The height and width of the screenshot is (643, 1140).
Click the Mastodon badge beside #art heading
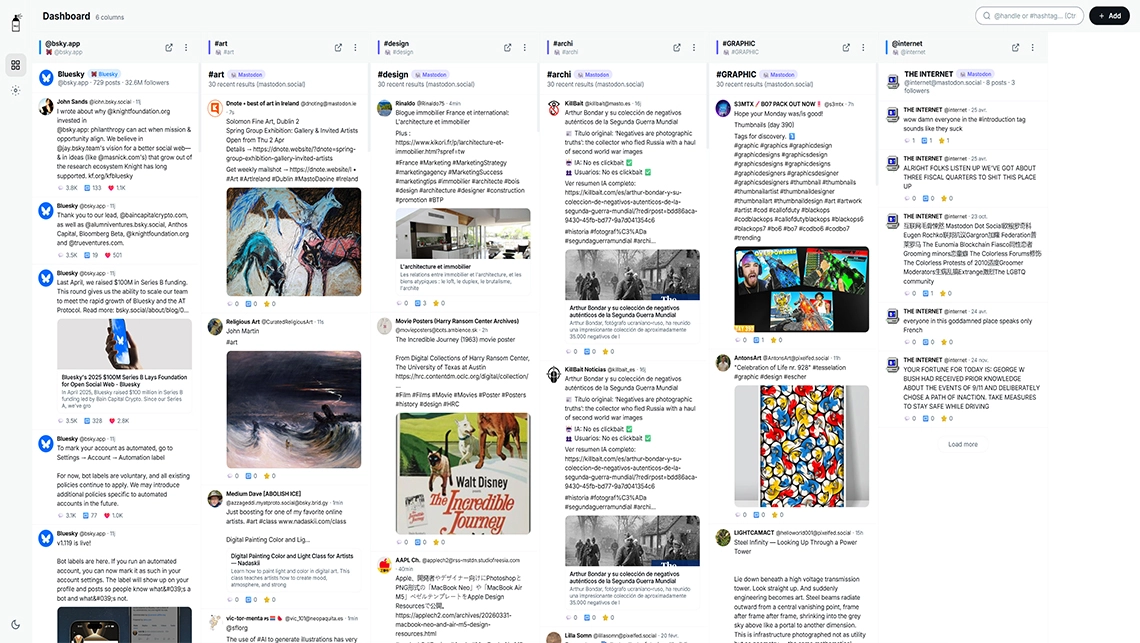pyautogui.click(x=246, y=74)
